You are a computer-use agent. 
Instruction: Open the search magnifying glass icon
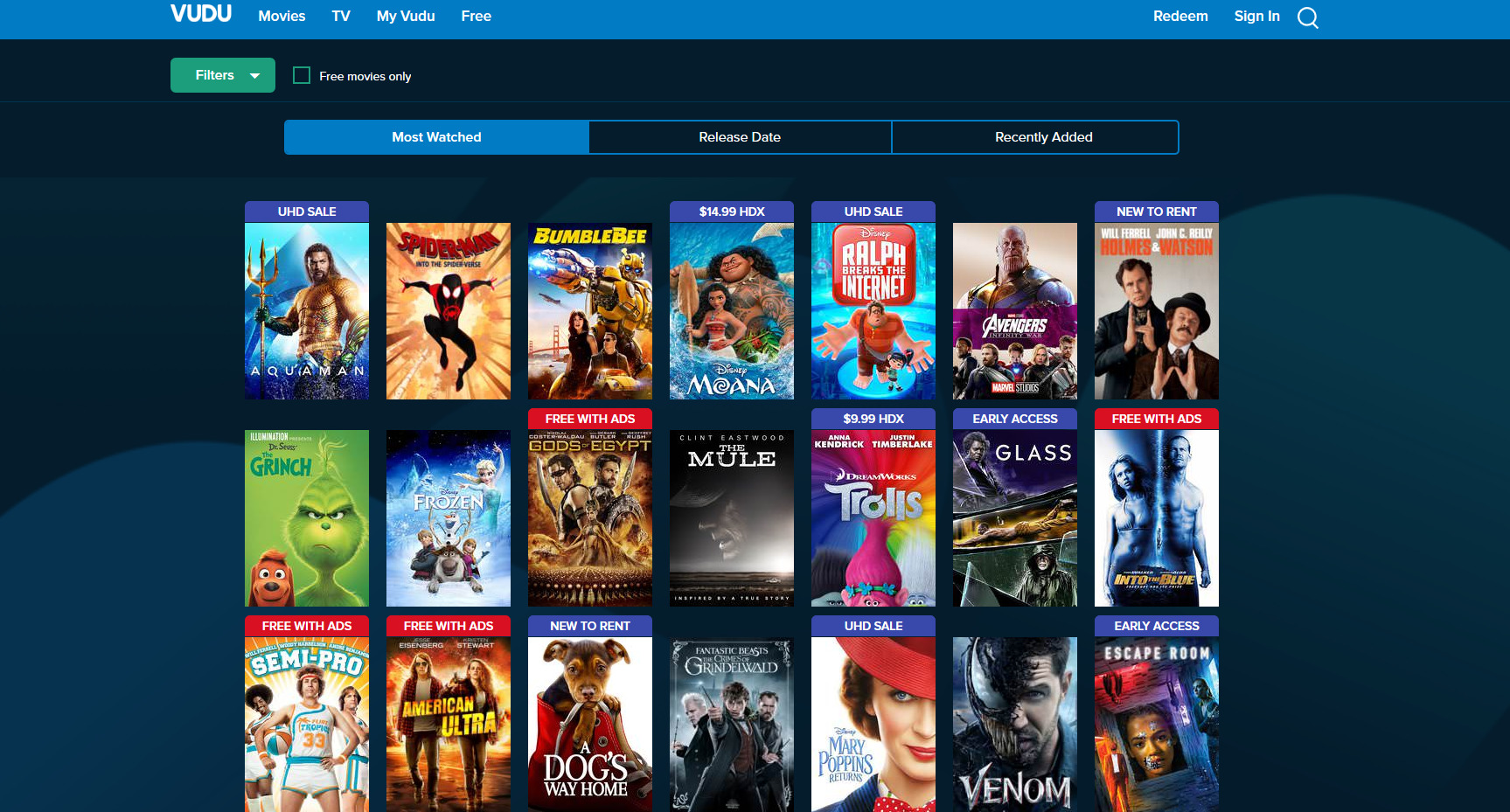pos(1307,17)
